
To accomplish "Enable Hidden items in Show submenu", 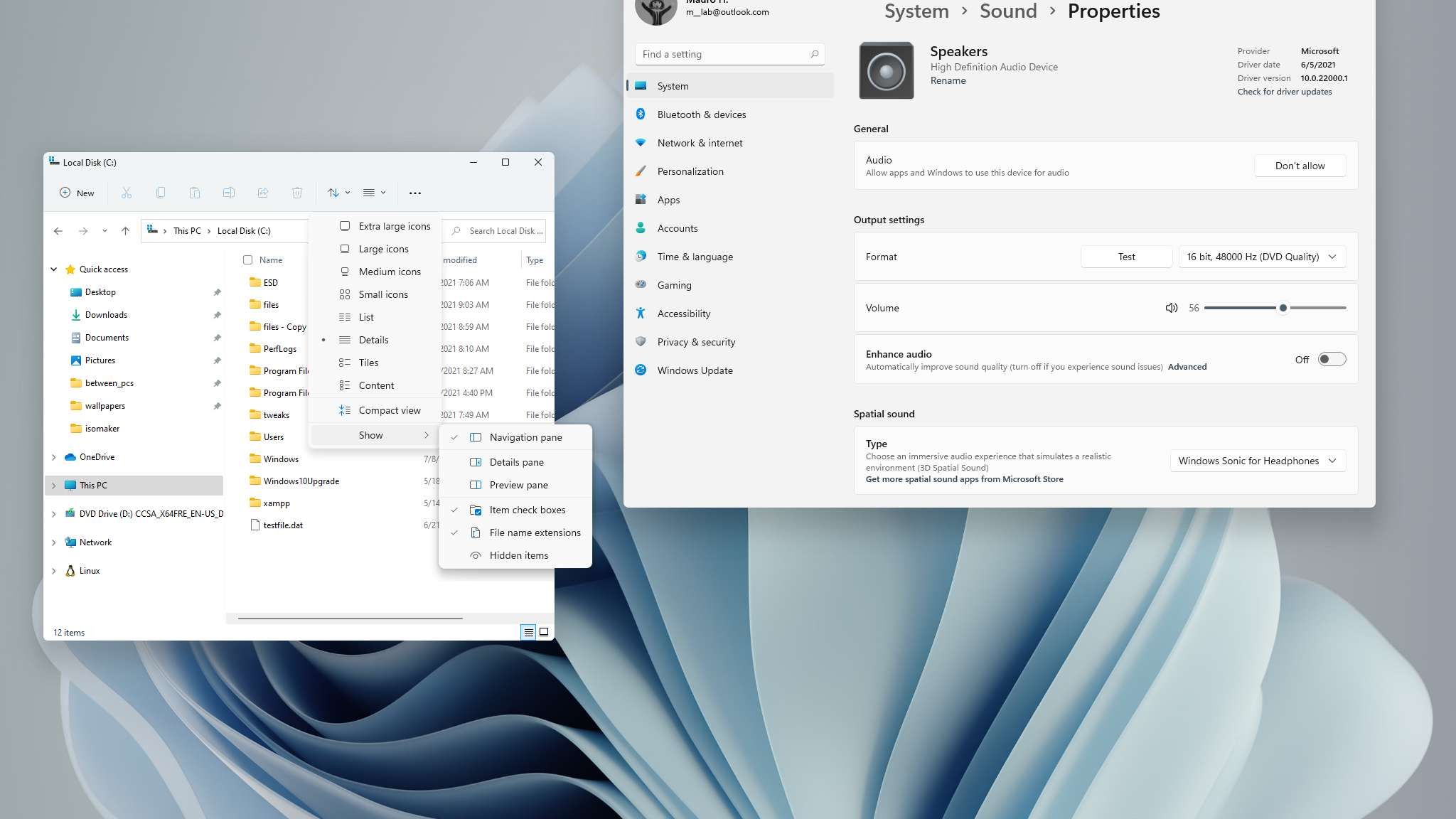I will click(518, 555).
